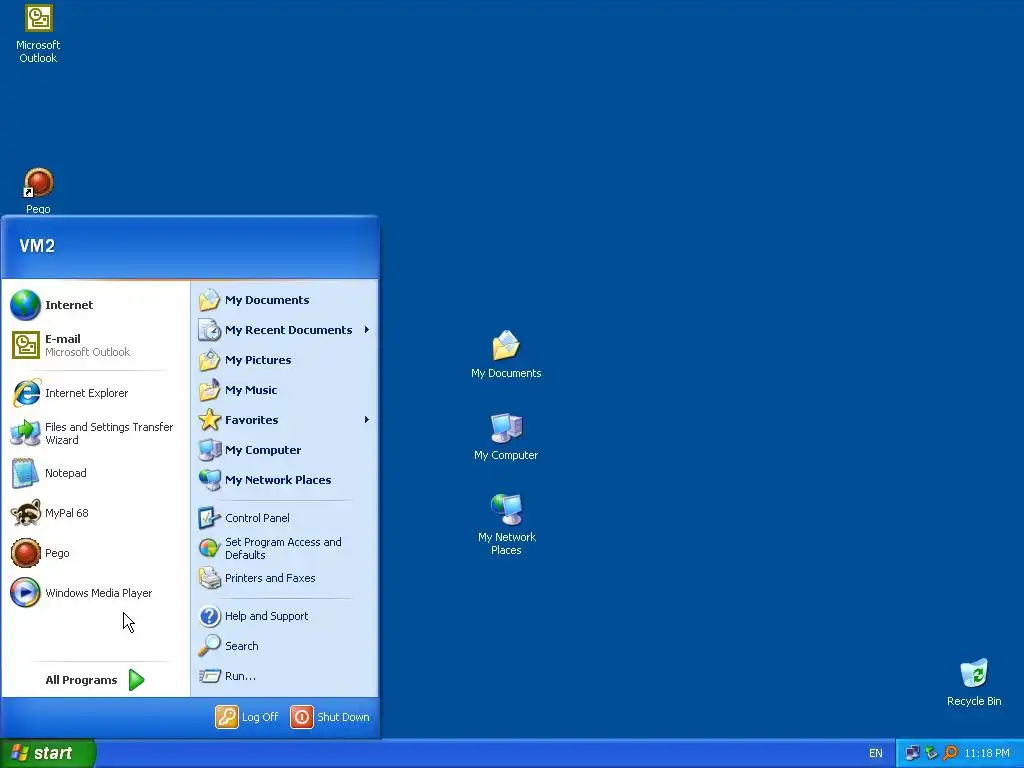The width and height of the screenshot is (1024, 768).
Task: Open All Programs green arrow
Action: pos(136,680)
